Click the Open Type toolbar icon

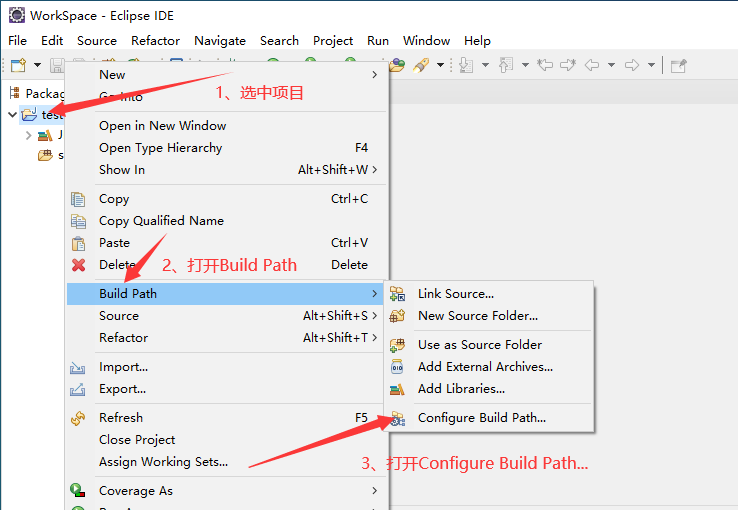pyautogui.click(x=397, y=65)
